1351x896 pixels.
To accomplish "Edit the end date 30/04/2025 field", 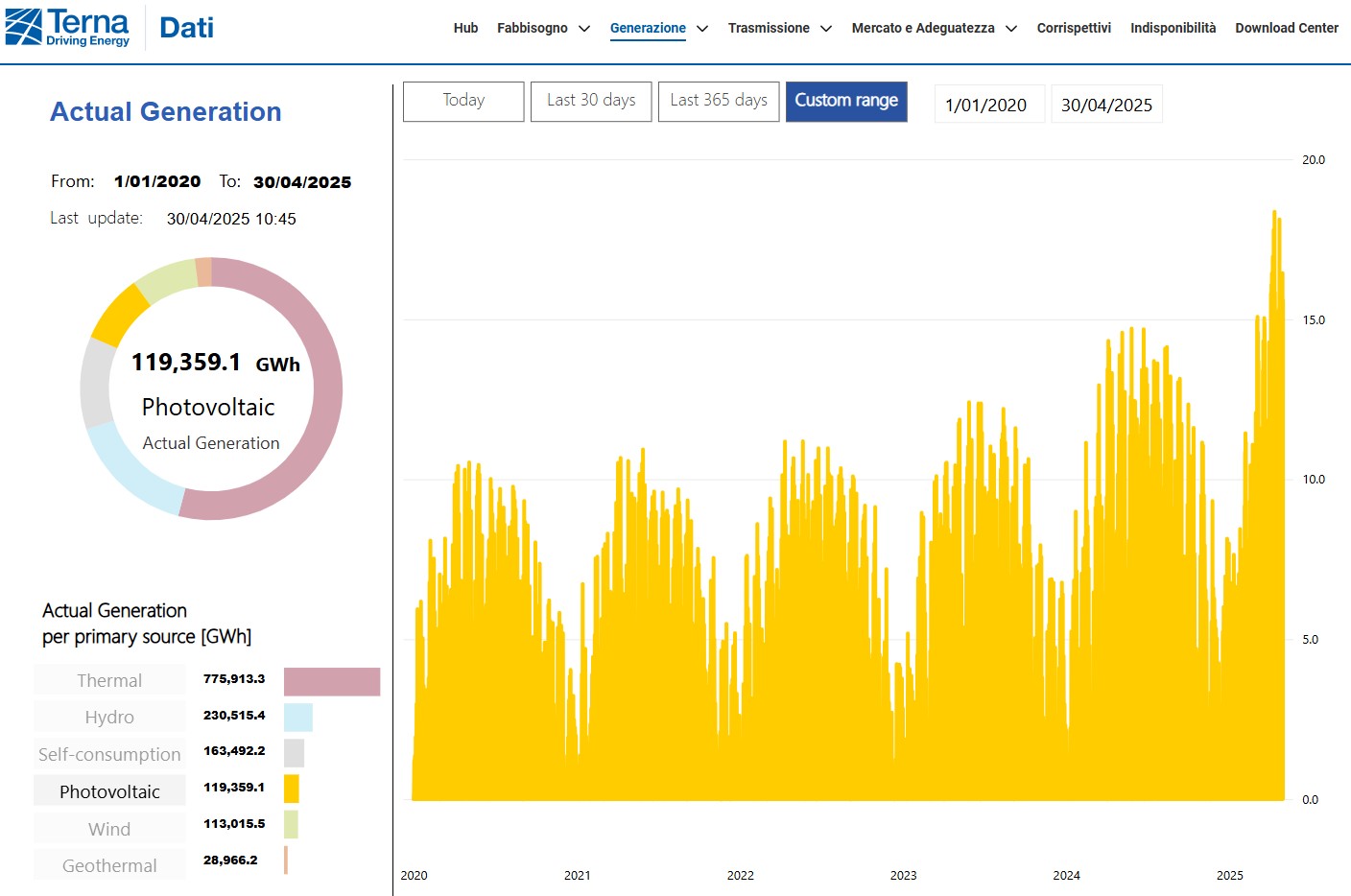I will [x=1106, y=105].
